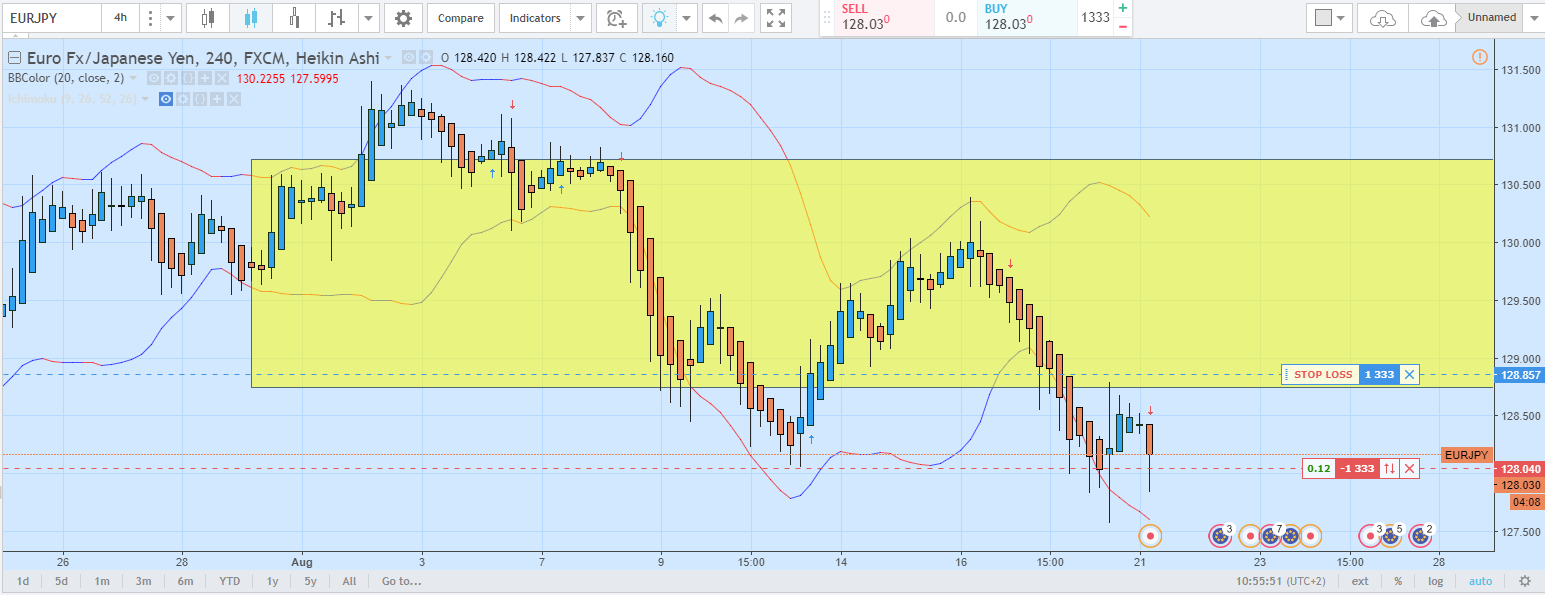Viewport: 1545px width, 595px height.
Task: Collapse the indicator legend box
Action: pyautogui.click(x=14, y=57)
